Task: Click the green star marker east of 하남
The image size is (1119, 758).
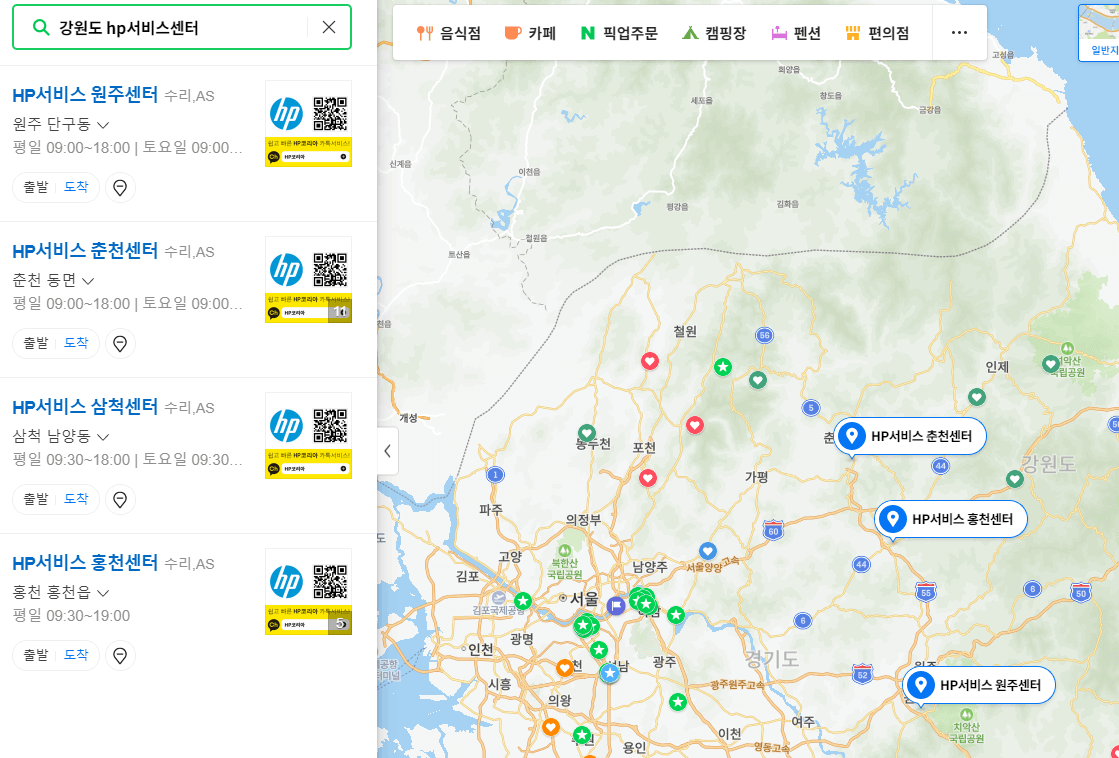Action: pyautogui.click(x=676, y=614)
